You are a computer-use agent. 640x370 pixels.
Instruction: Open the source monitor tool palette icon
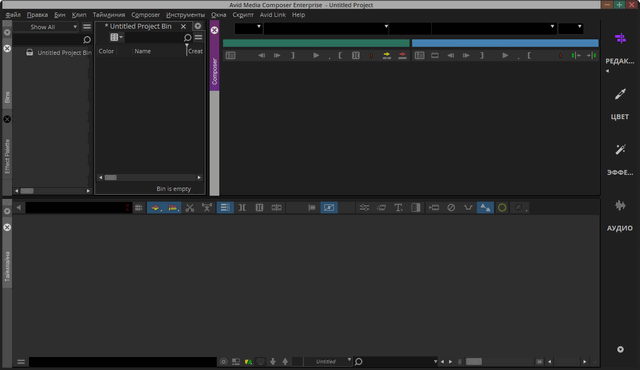231,55
